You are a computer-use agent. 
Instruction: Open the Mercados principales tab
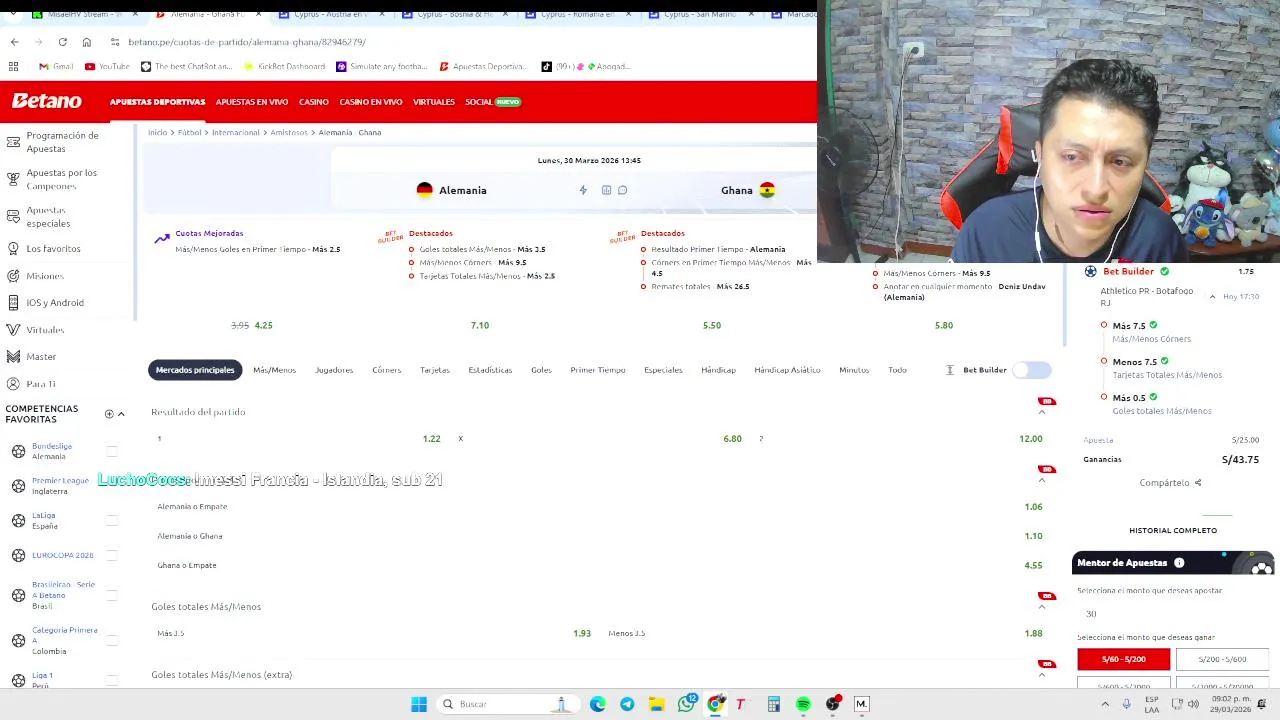[x=195, y=370]
